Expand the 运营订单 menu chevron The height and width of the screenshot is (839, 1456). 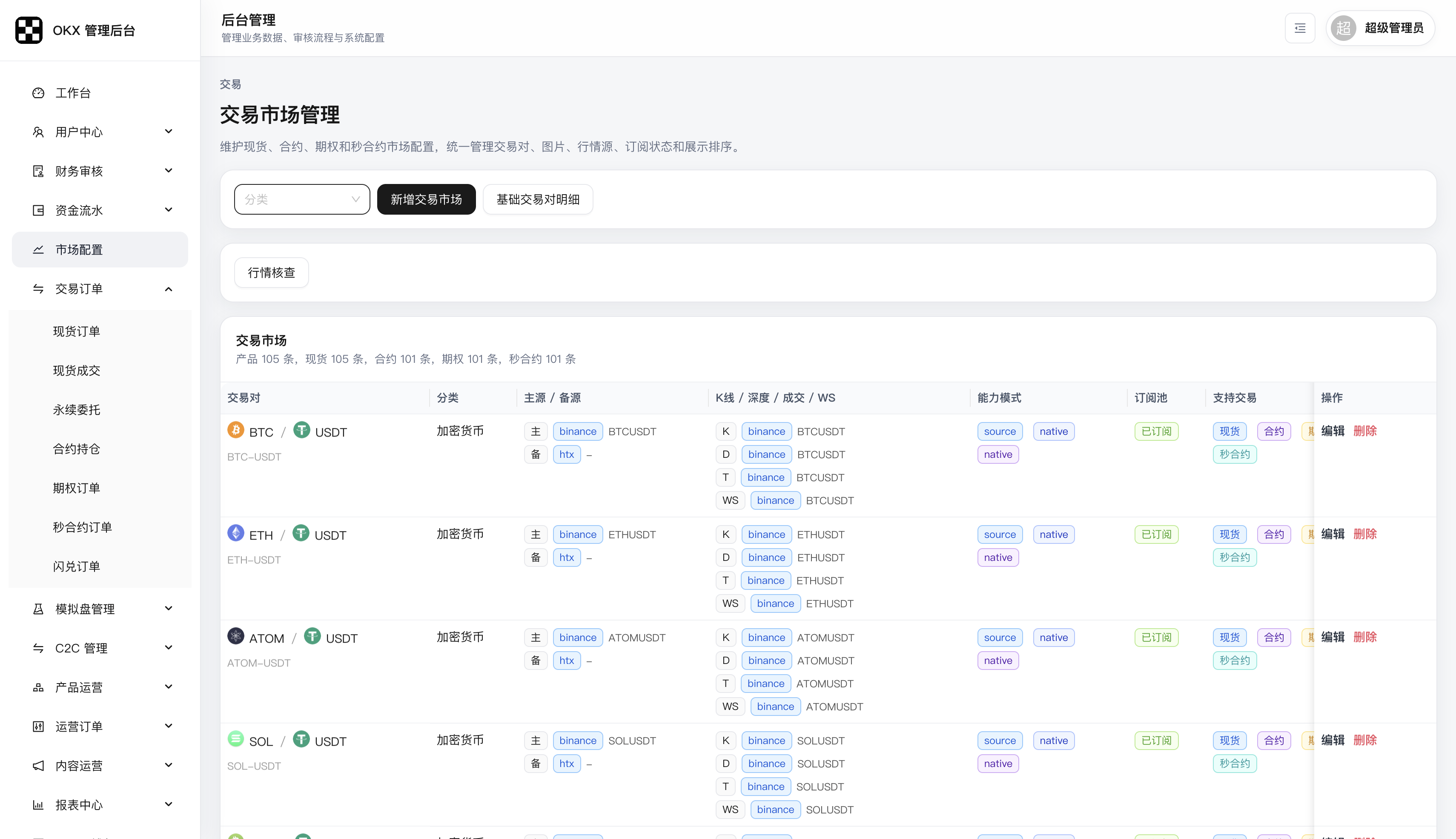pyautogui.click(x=169, y=727)
